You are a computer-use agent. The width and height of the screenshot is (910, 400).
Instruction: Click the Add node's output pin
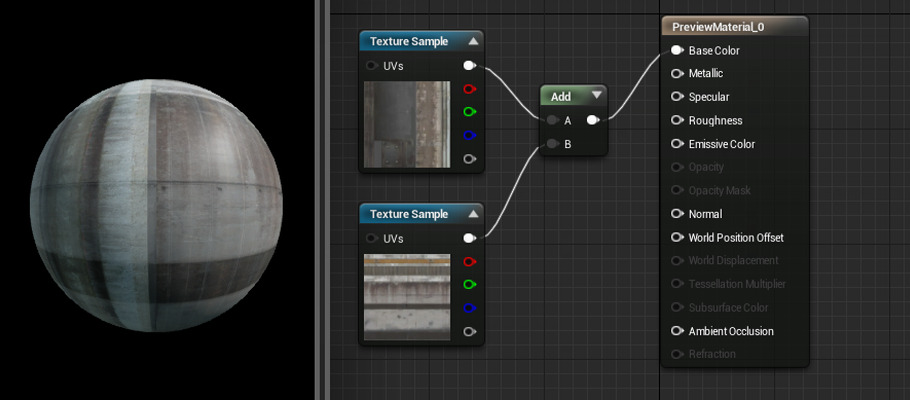592,121
